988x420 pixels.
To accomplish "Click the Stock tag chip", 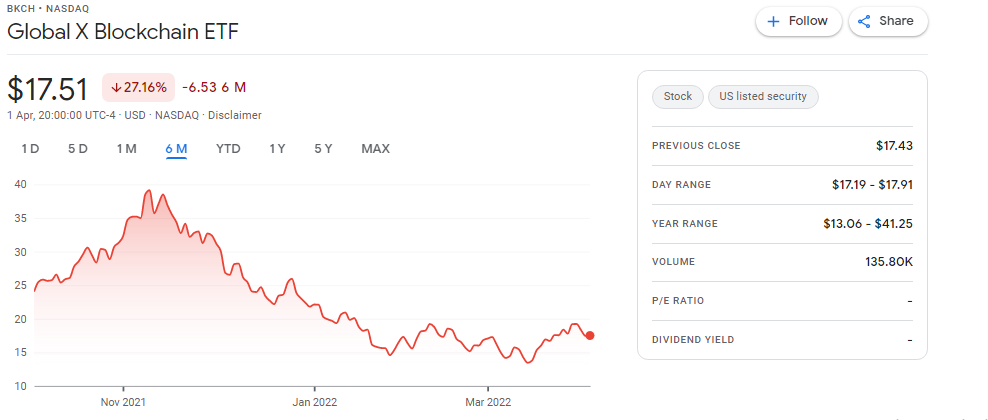I will tap(677, 97).
